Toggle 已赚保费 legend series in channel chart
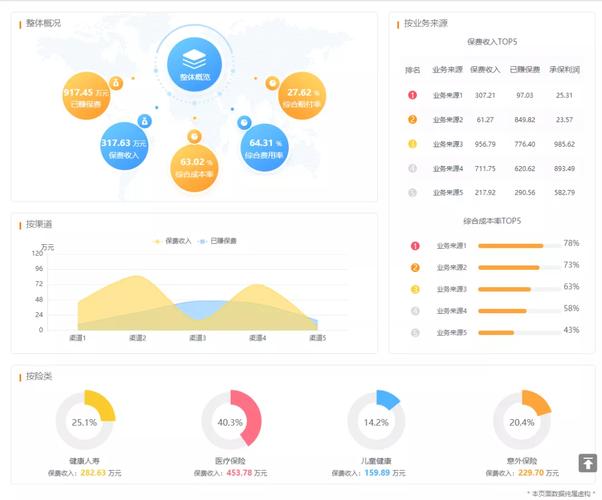 pyautogui.click(x=217, y=241)
